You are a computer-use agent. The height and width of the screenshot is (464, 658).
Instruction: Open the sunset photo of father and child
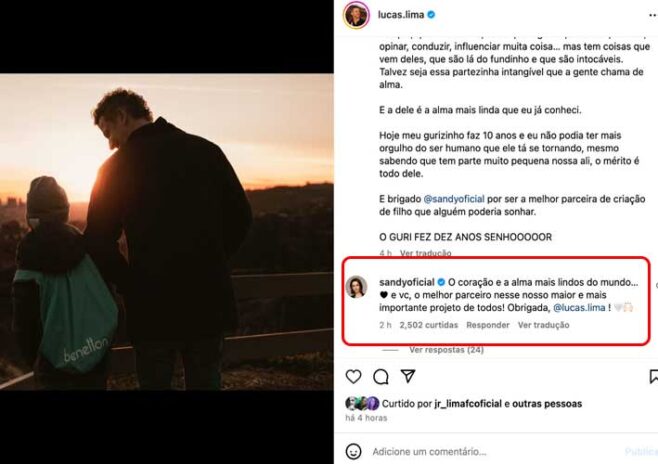click(x=167, y=231)
